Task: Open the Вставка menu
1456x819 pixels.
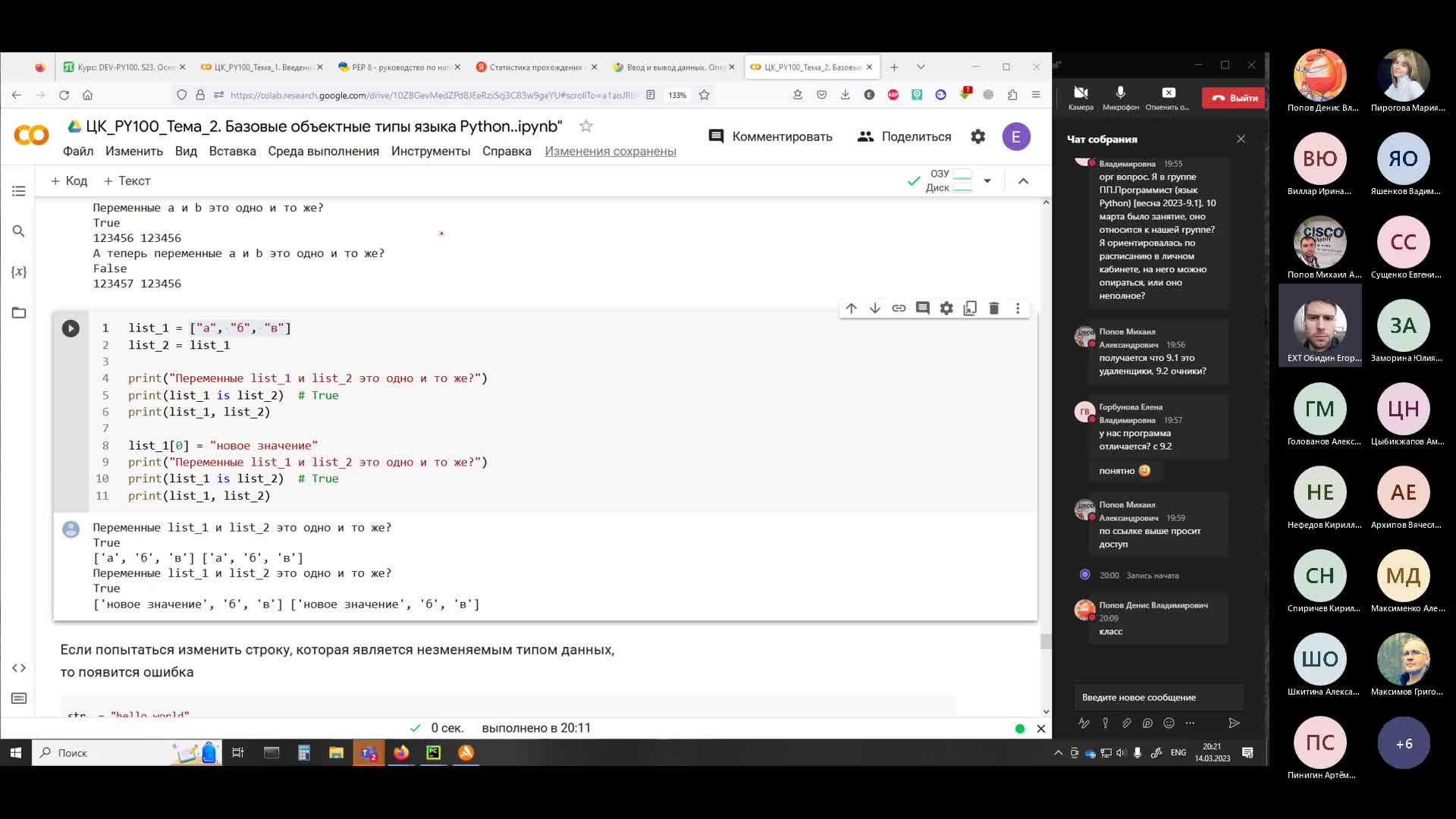Action: 232,151
